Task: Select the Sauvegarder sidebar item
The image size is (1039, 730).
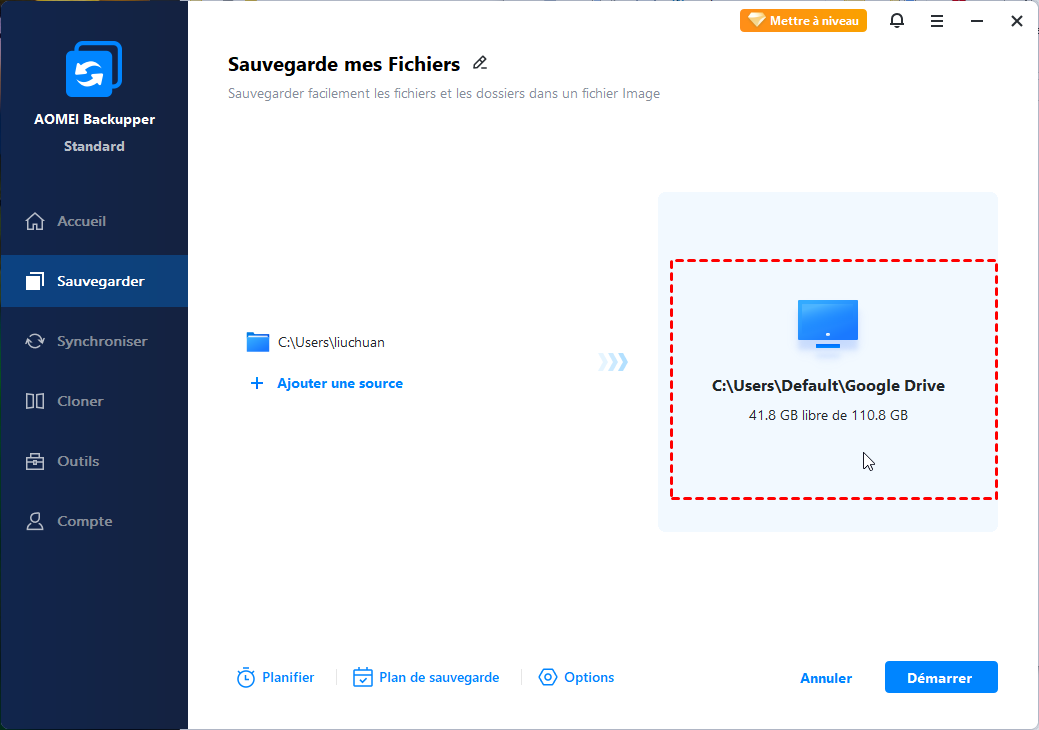Action: click(x=94, y=281)
